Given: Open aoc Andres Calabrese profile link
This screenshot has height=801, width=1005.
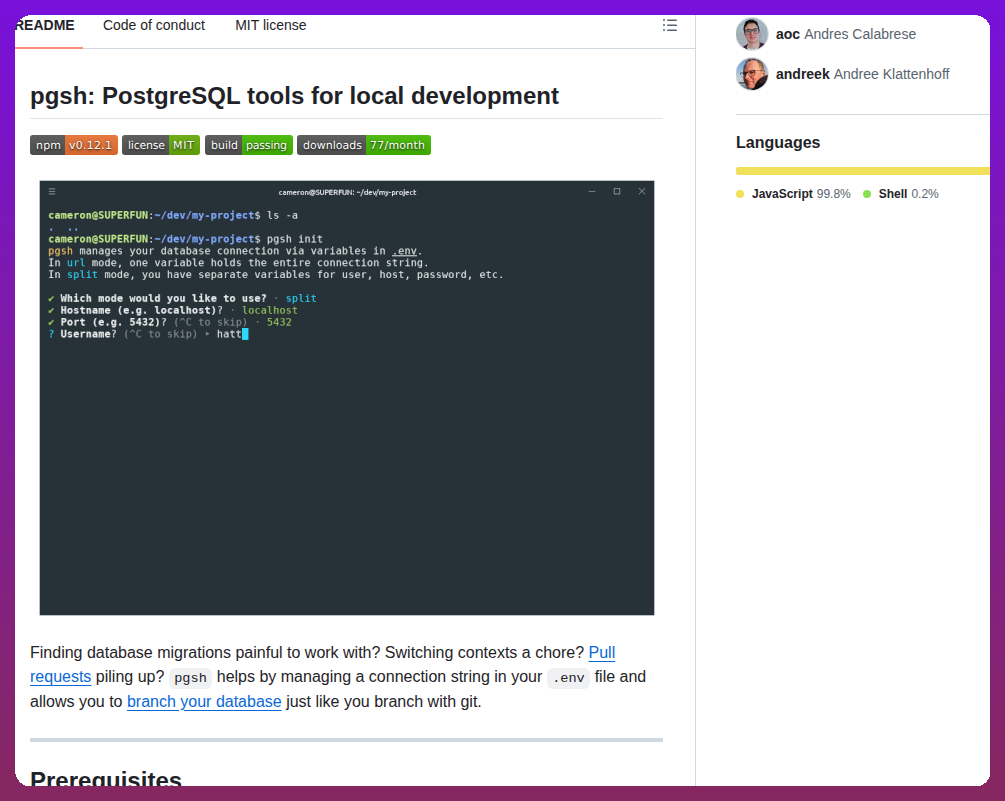Looking at the screenshot, I should pos(845,34).
